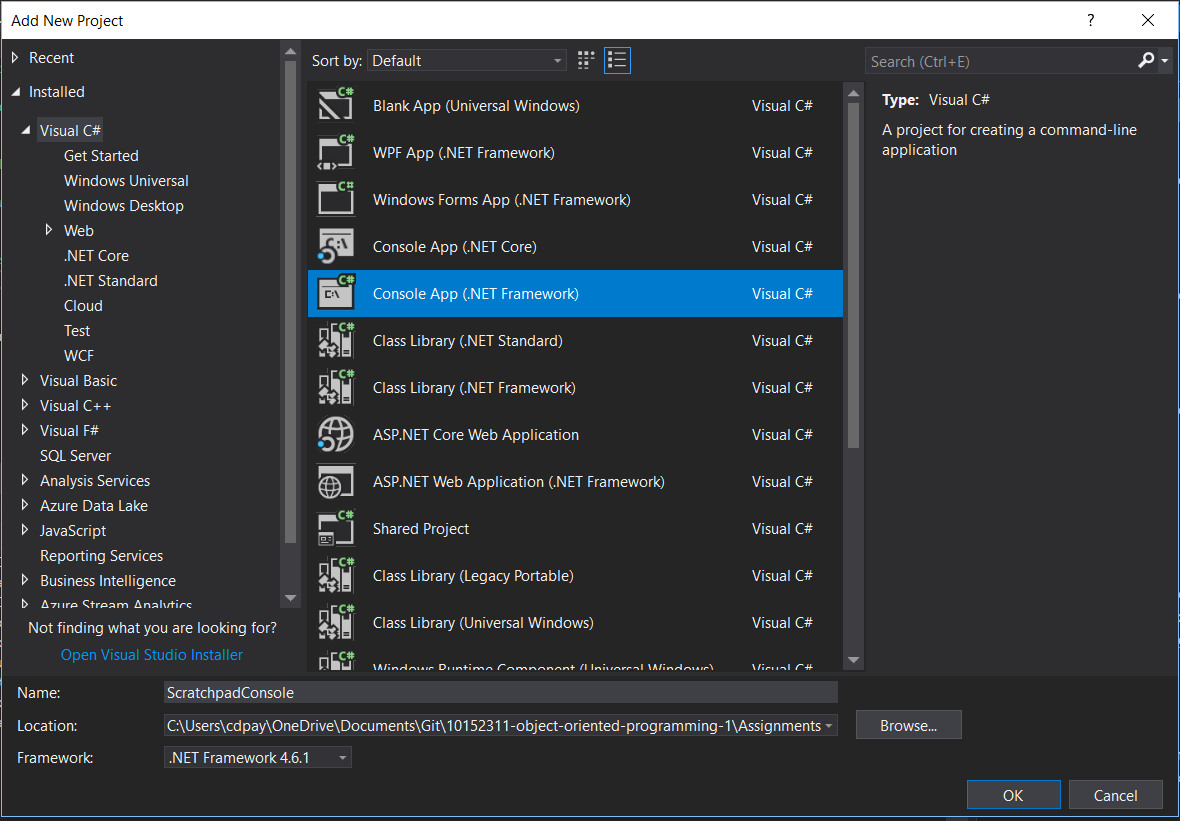The image size is (1180, 821).
Task: Expand the JavaScript node
Action: (26, 530)
